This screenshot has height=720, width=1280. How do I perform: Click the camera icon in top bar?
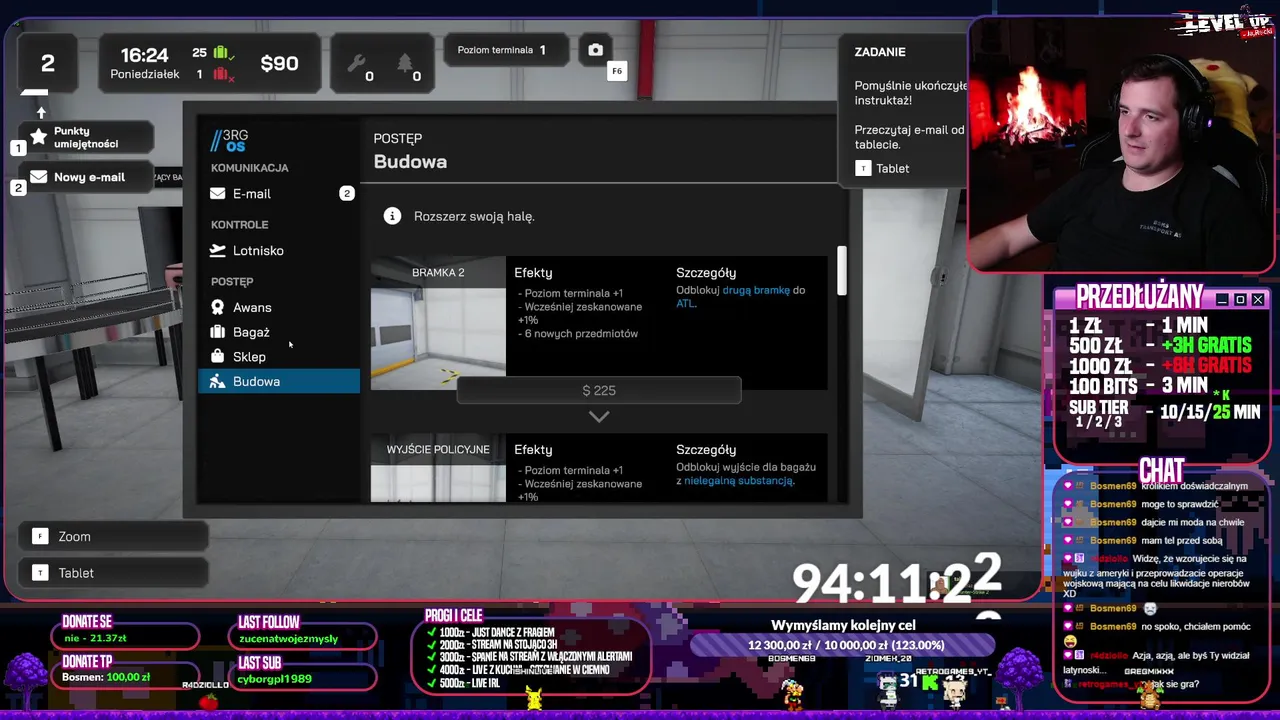(x=596, y=50)
